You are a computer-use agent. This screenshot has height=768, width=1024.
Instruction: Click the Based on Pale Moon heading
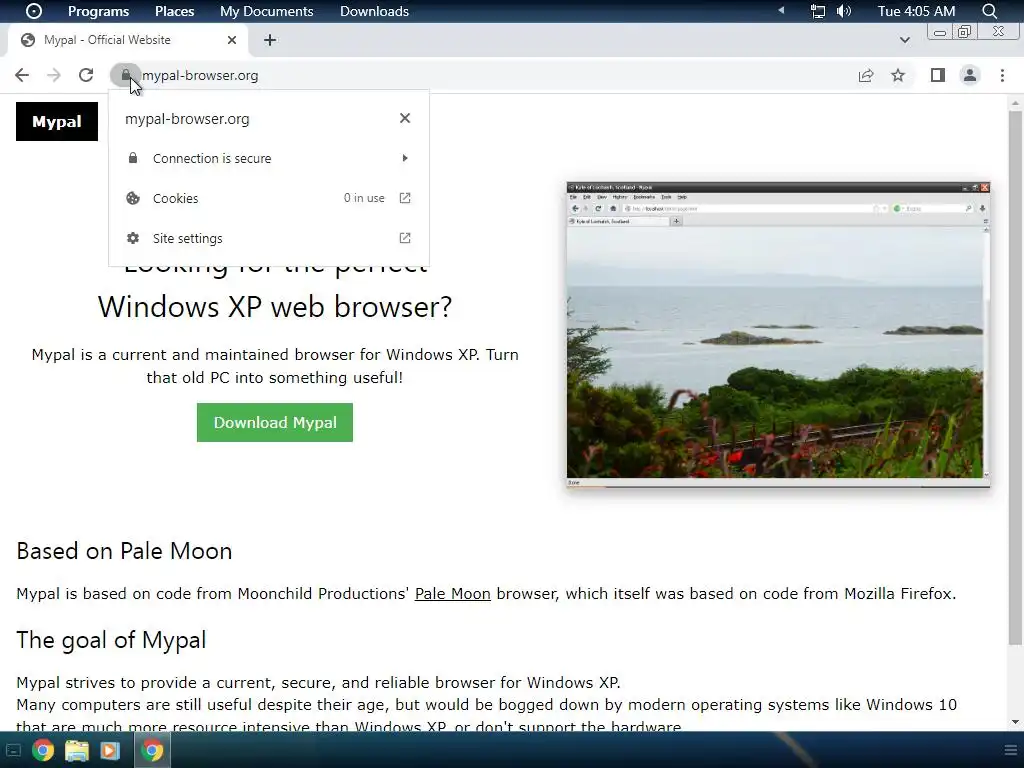pyautogui.click(x=124, y=551)
